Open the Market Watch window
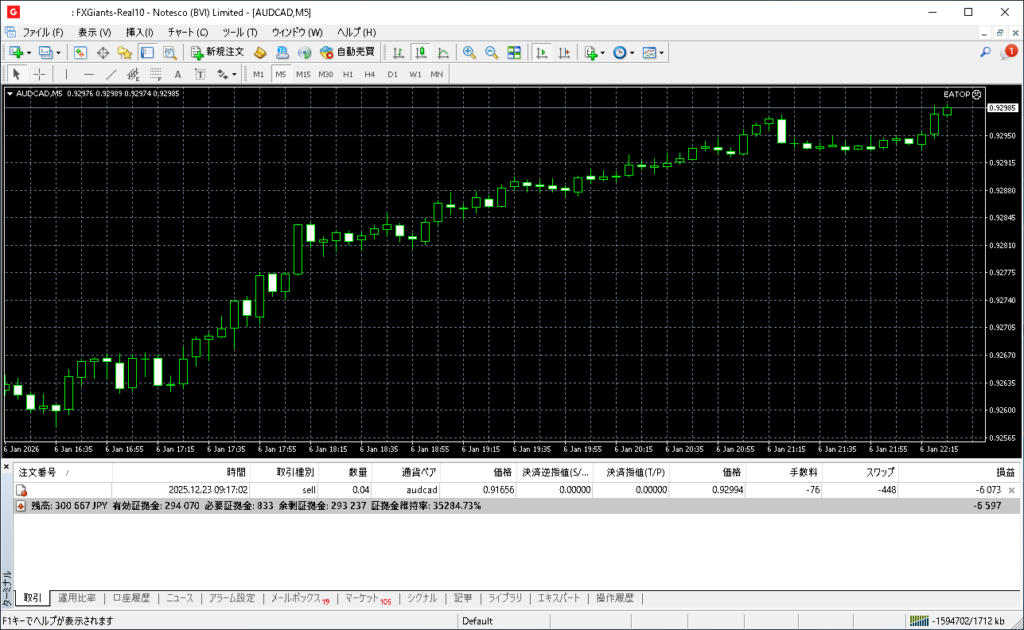1024x630 pixels. click(80, 52)
